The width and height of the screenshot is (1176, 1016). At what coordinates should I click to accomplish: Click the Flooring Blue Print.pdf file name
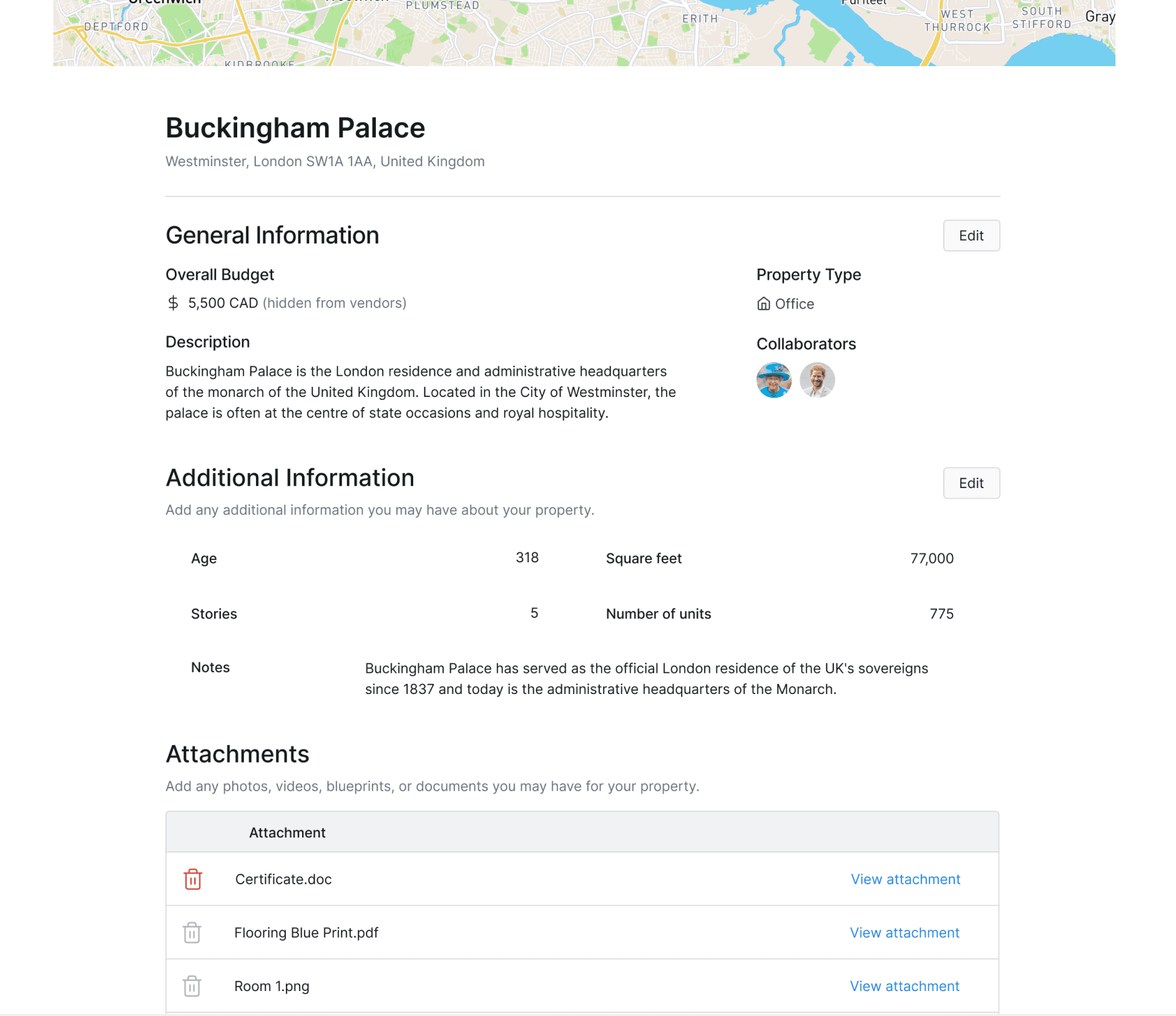coord(306,932)
